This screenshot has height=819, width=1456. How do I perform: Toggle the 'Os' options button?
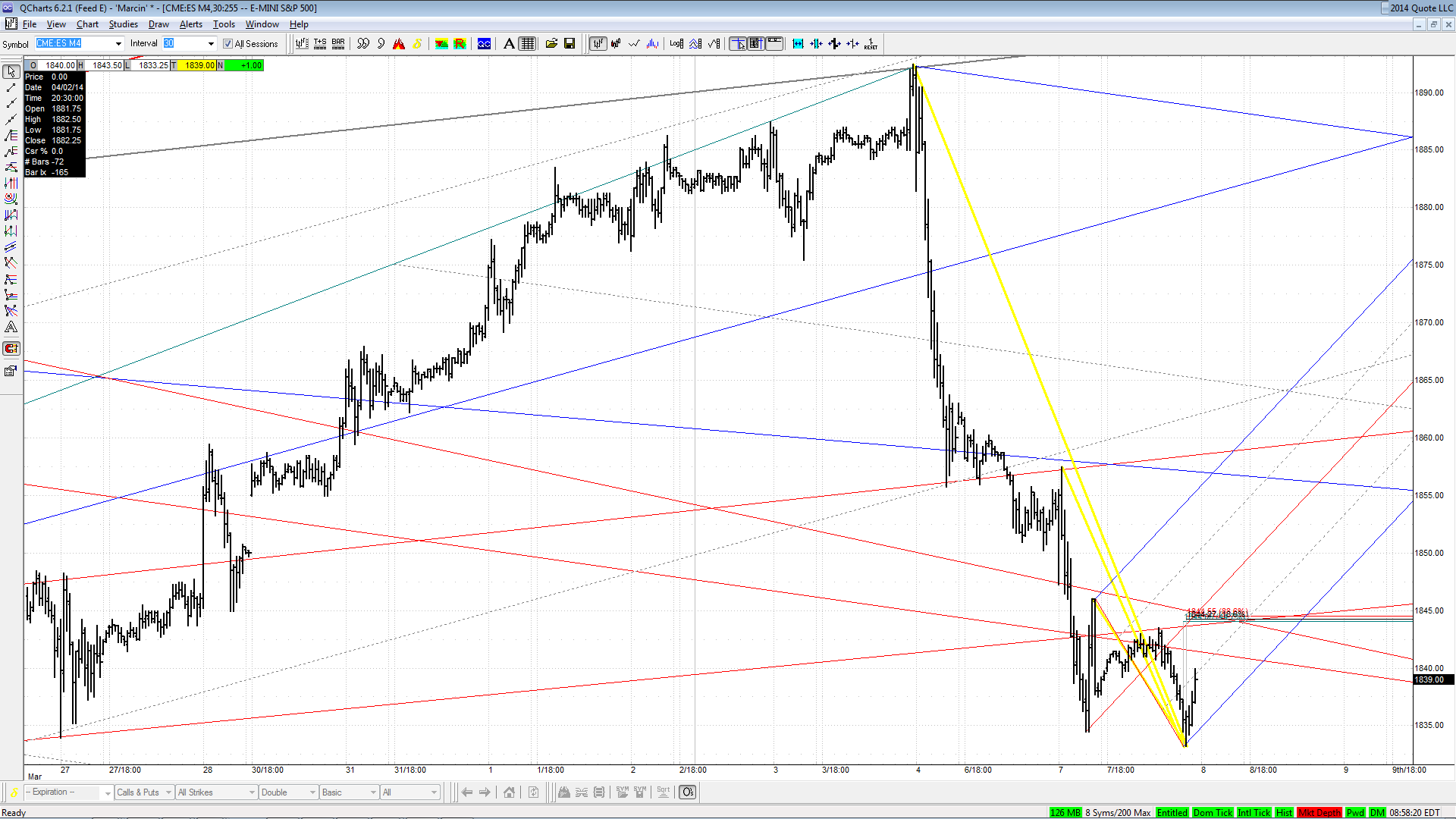[687, 792]
